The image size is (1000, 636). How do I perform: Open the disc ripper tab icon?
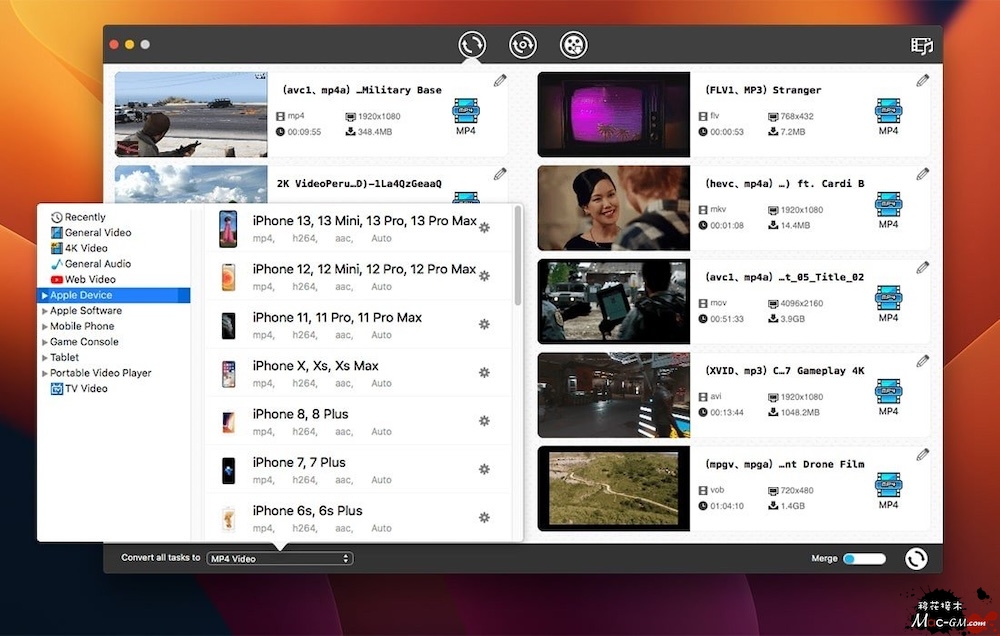coord(523,44)
